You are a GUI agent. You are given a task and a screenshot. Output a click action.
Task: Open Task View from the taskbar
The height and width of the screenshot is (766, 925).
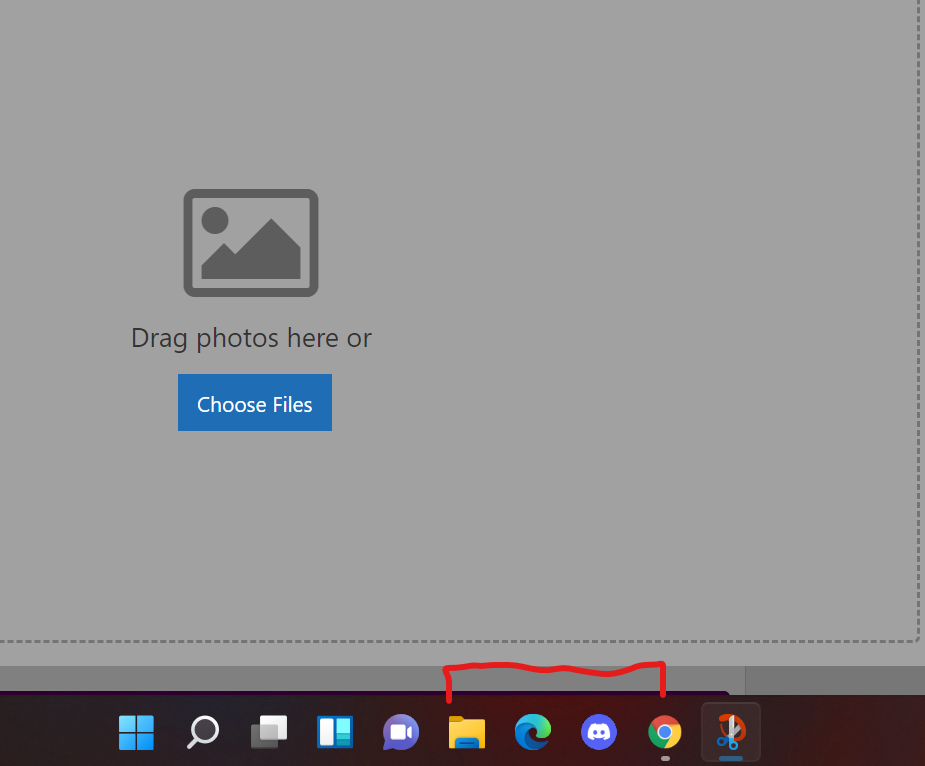coord(269,732)
